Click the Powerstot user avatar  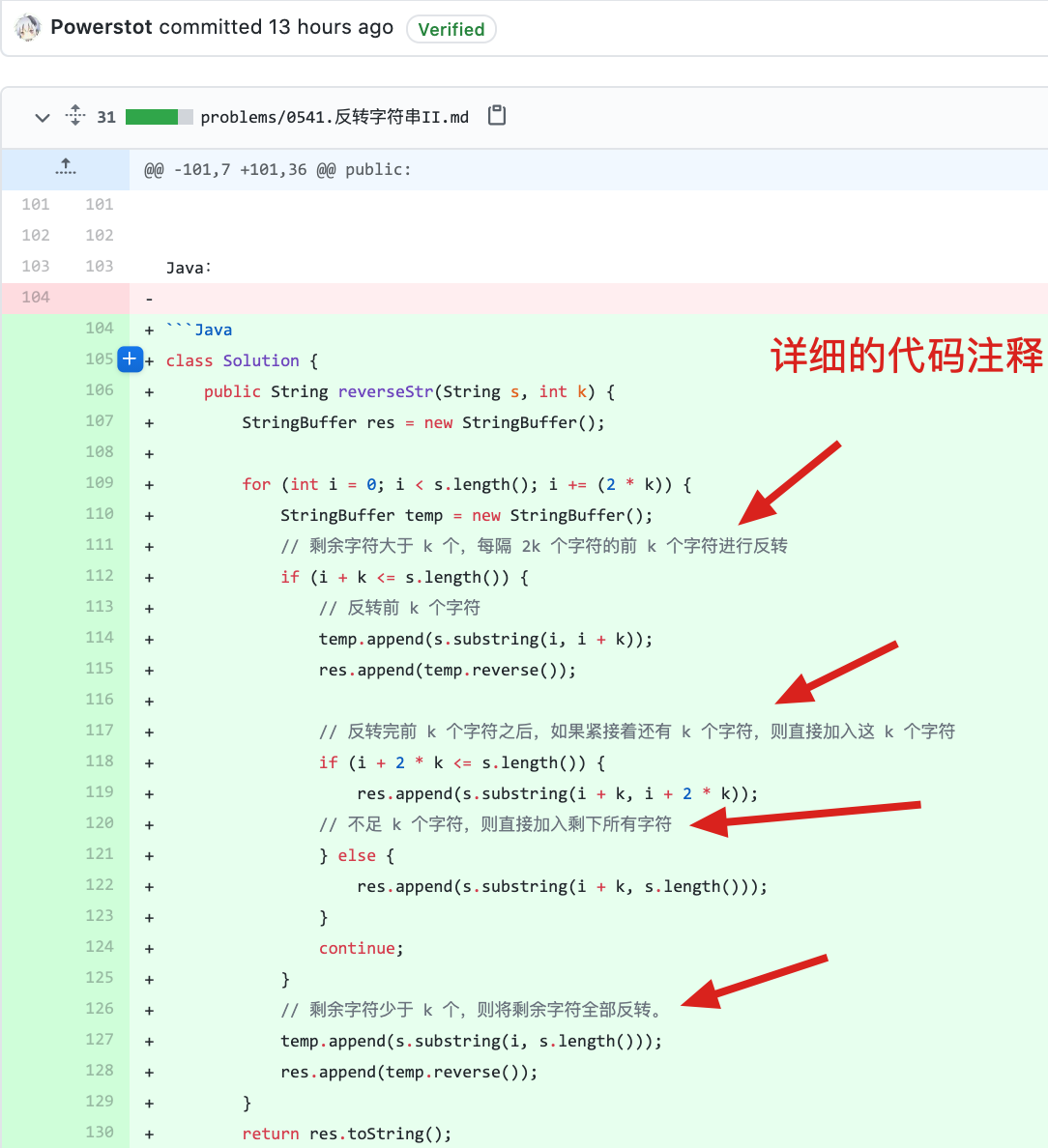click(27, 29)
